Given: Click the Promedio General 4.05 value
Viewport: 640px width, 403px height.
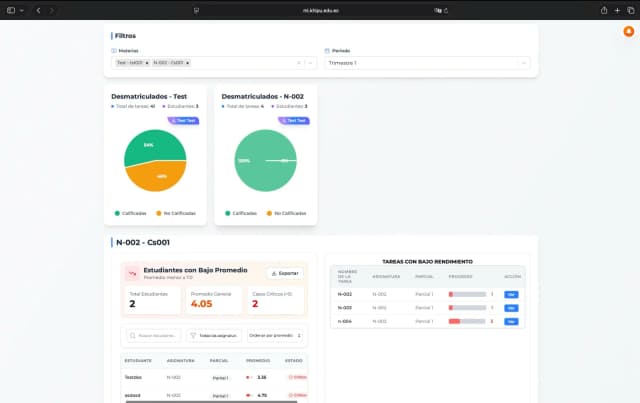Looking at the screenshot, I should (x=202, y=304).
